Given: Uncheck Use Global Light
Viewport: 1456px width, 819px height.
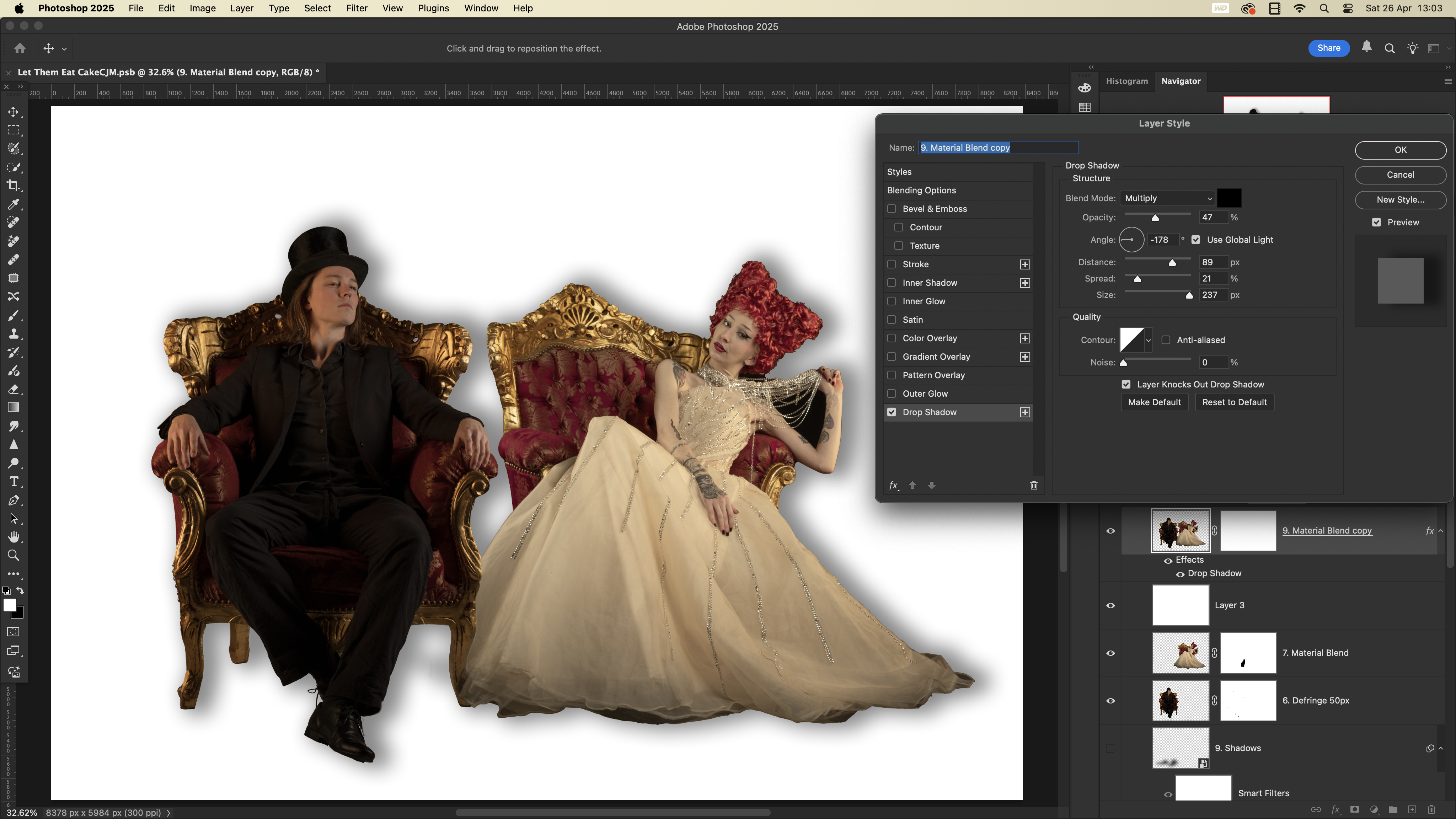Looking at the screenshot, I should tap(1196, 240).
